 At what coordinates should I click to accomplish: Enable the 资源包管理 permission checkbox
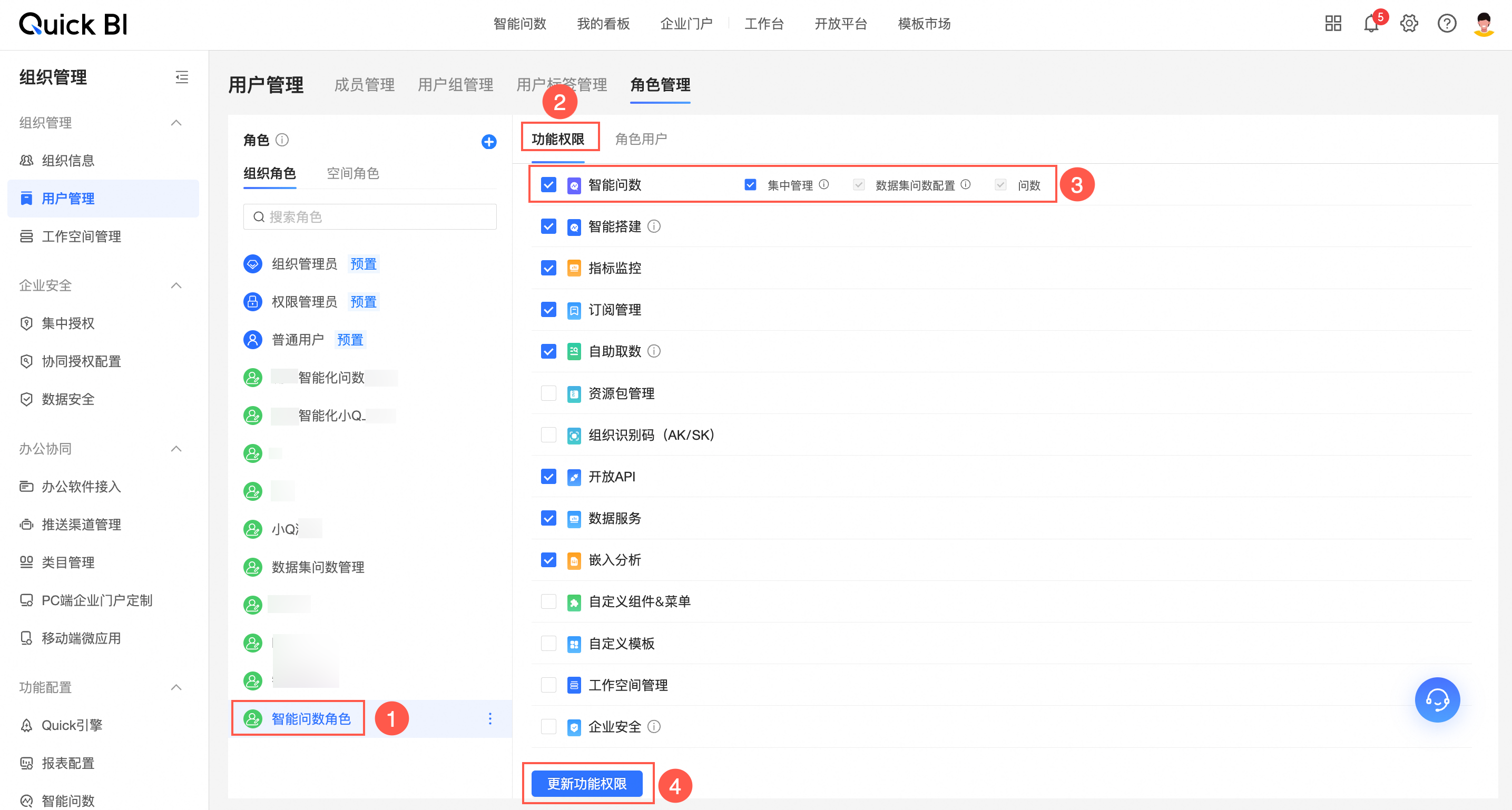548,393
